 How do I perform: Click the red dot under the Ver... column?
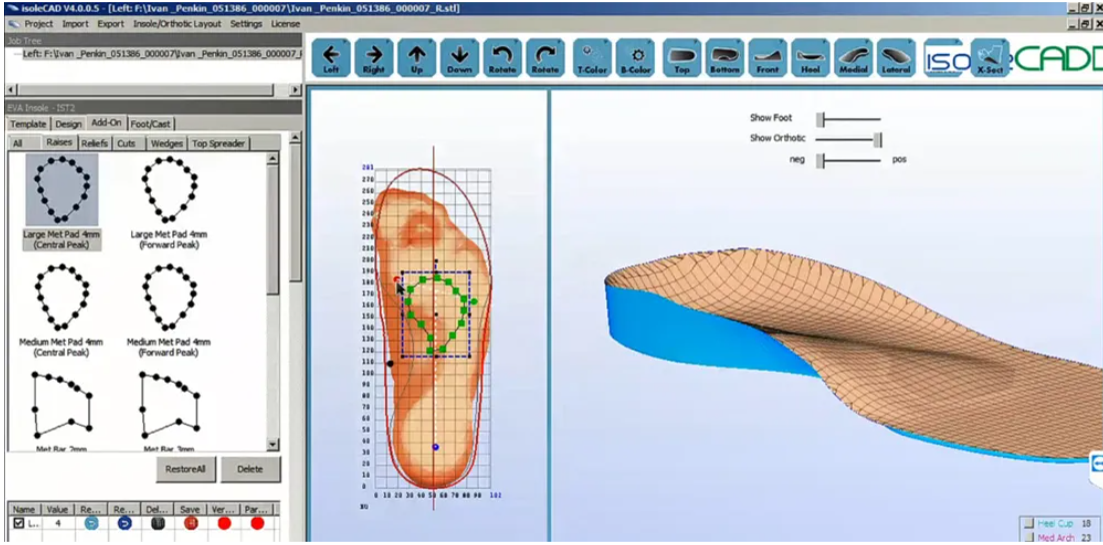(x=224, y=523)
